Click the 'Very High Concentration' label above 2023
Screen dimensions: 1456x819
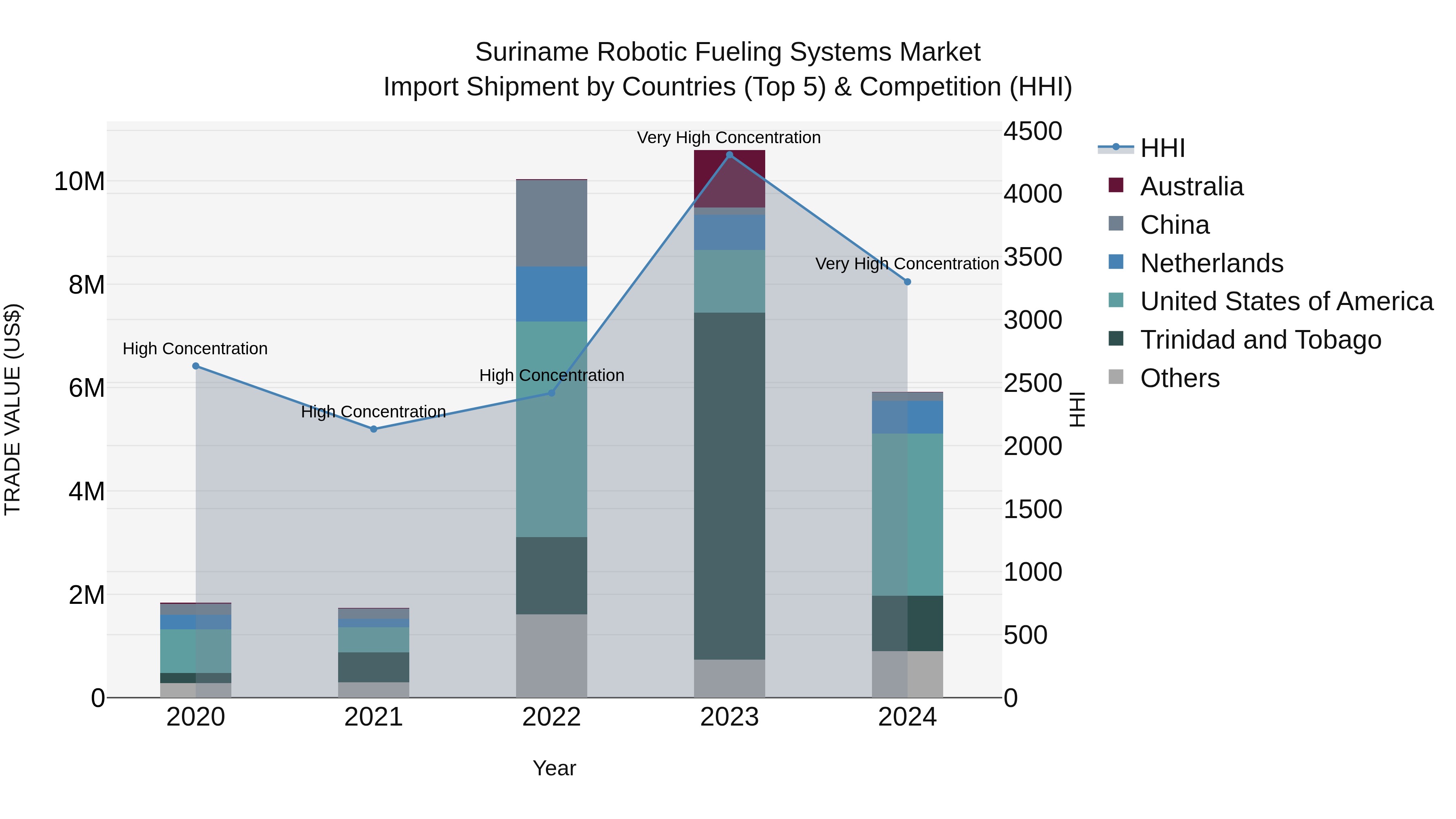coord(729,138)
